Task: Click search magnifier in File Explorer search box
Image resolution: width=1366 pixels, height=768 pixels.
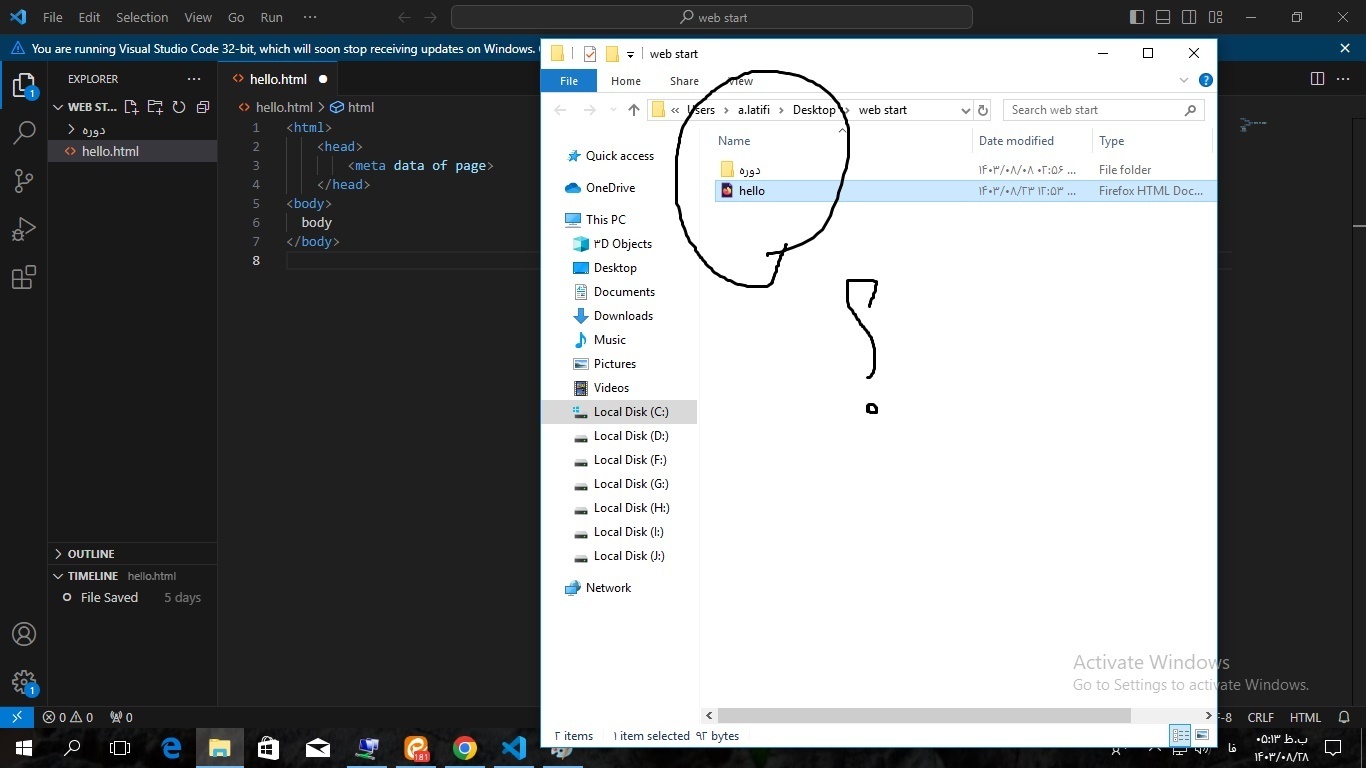Action: click(1190, 110)
